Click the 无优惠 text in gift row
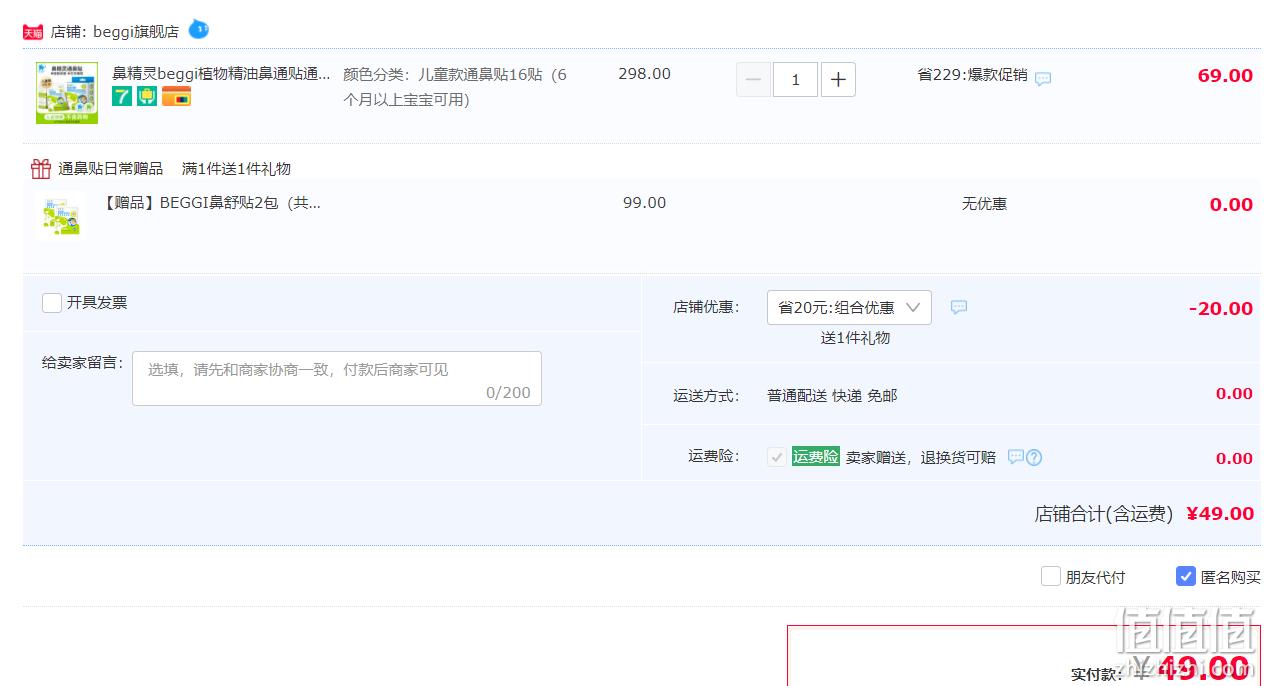1264x686 pixels. (984, 204)
